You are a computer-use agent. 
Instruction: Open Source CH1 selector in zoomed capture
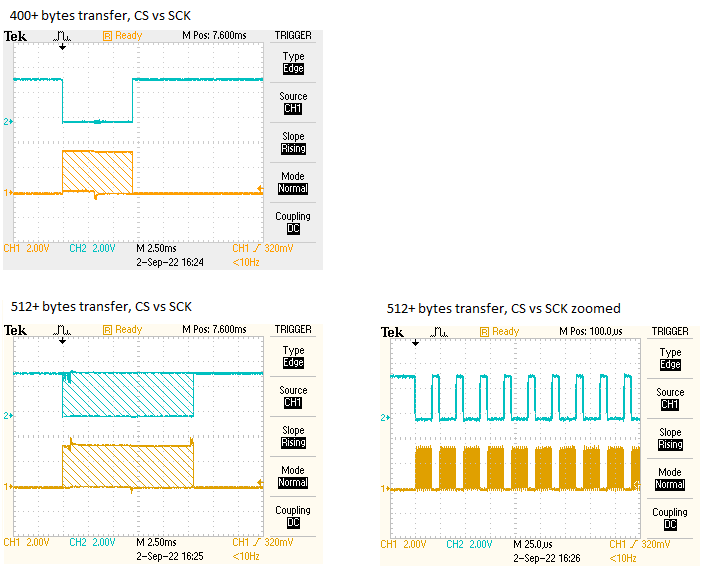[670, 399]
